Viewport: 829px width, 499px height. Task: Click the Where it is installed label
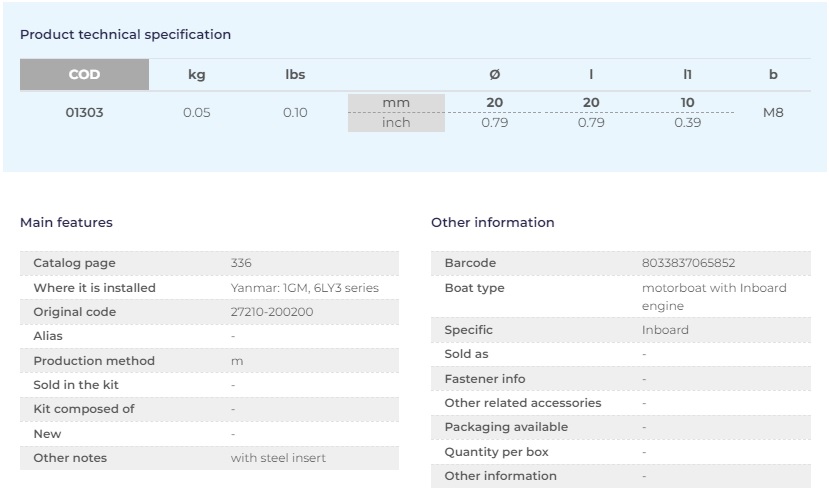pyautogui.click(x=94, y=288)
